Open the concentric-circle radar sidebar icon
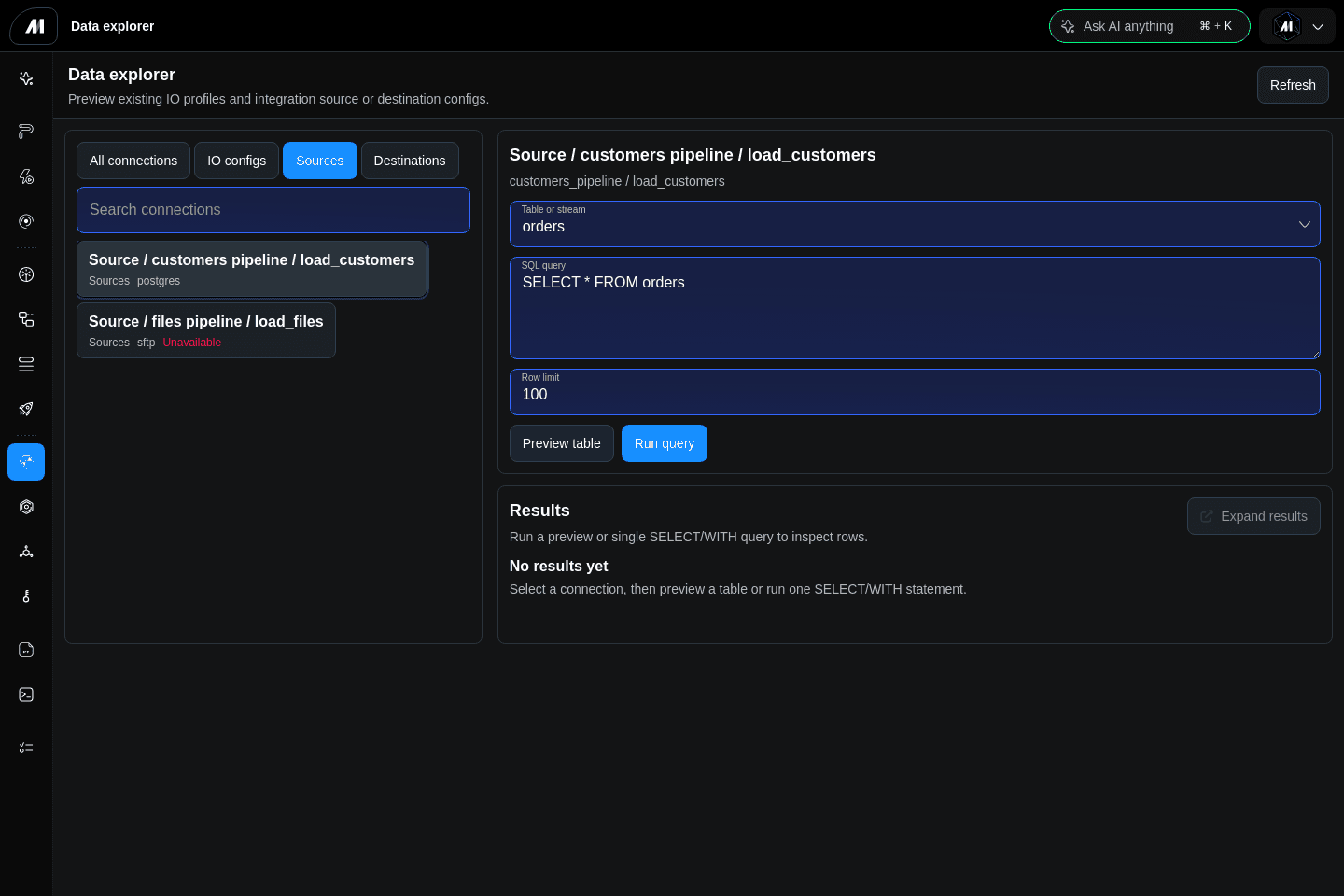Image resolution: width=1344 pixels, height=896 pixels. coord(26,221)
